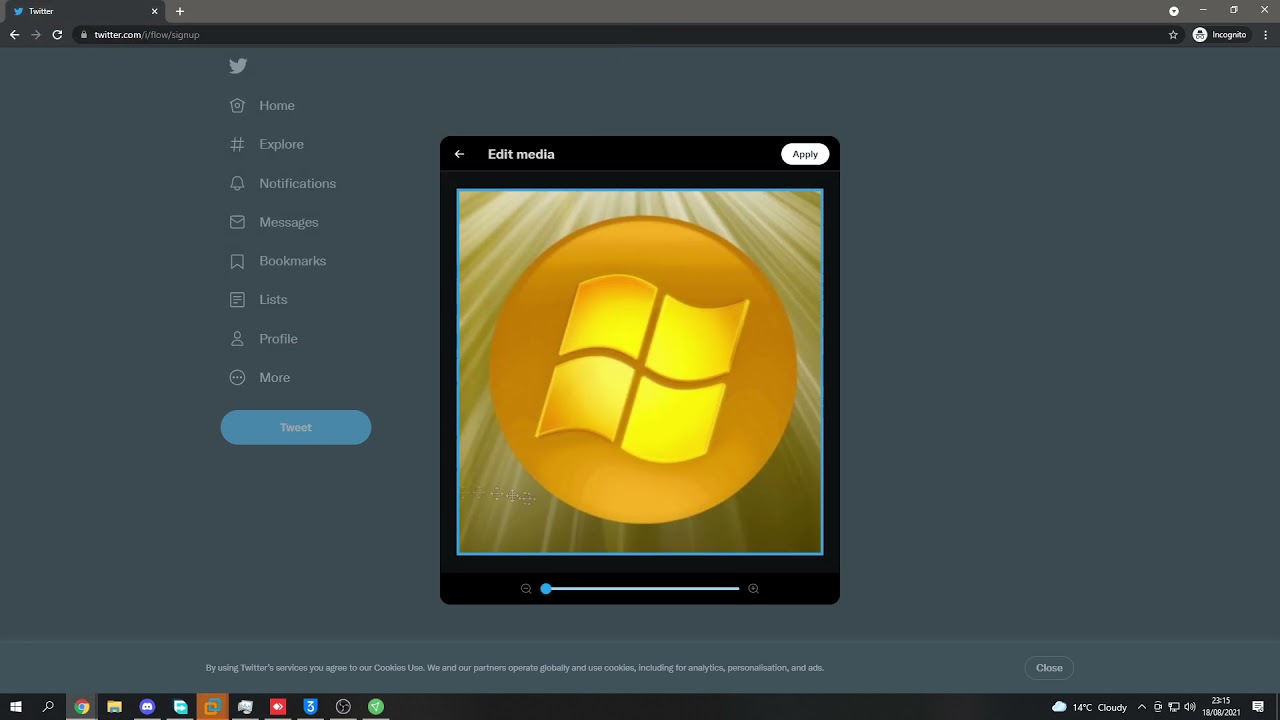
Task: Click the More circle-dots icon
Action: pos(237,378)
